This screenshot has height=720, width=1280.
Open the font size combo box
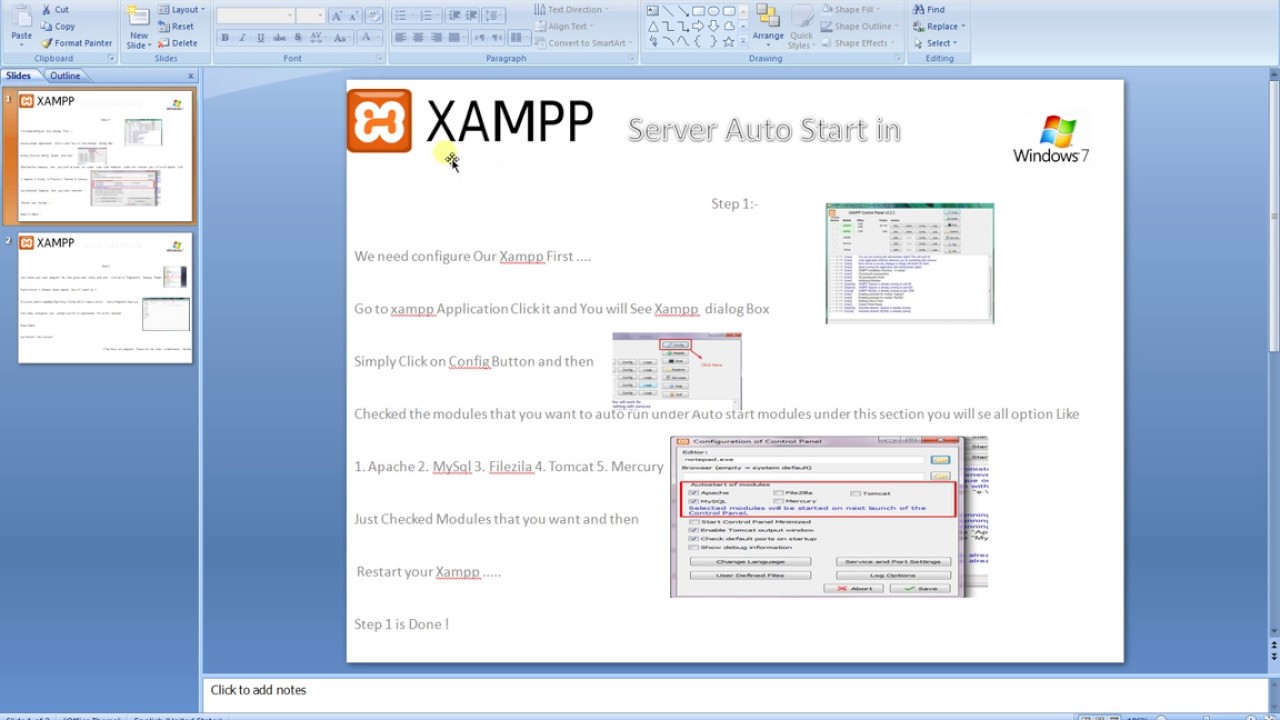pos(310,16)
